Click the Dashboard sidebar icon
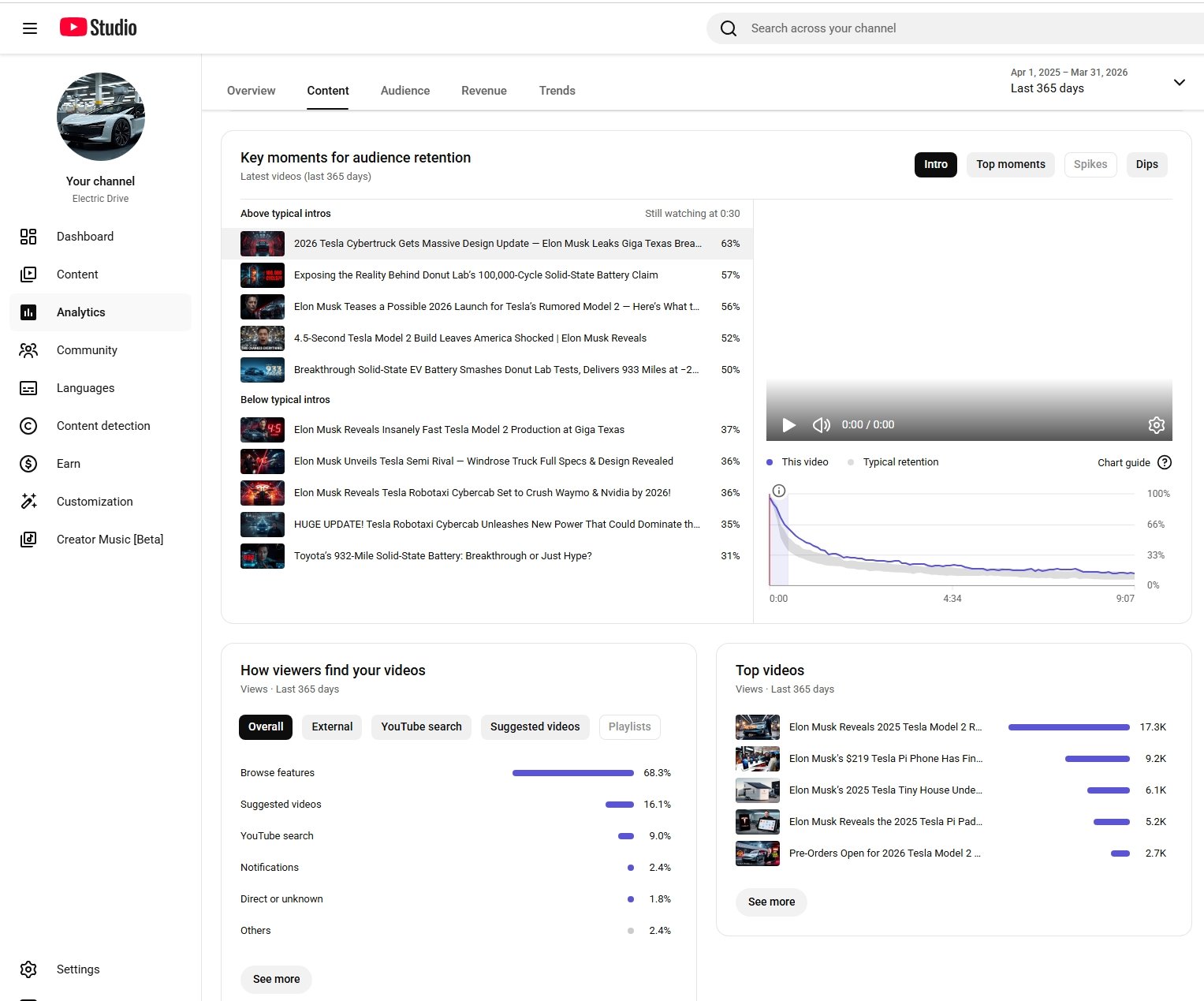1204x1001 pixels. pyautogui.click(x=28, y=237)
